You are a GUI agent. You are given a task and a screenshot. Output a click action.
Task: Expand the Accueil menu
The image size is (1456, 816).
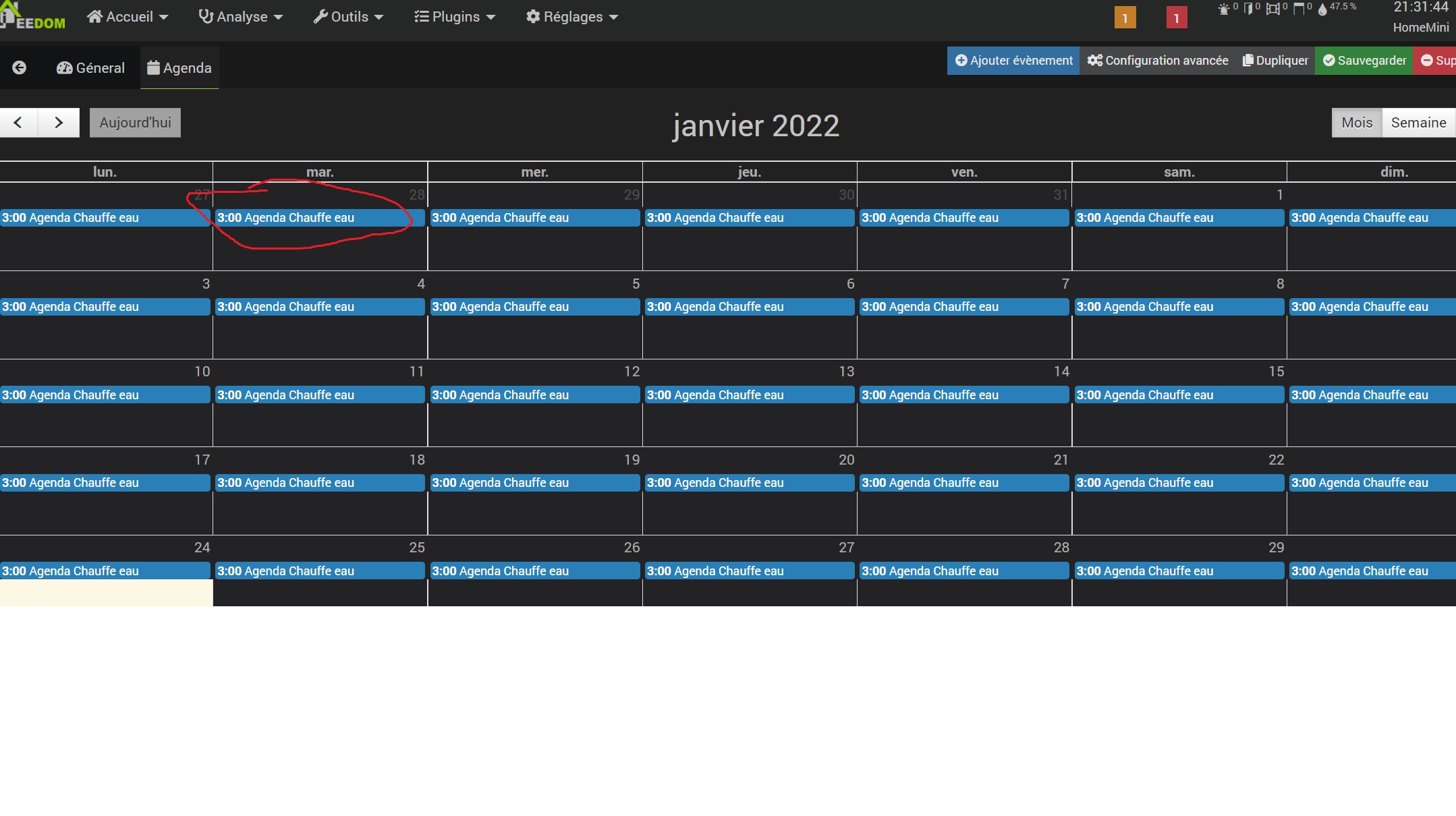[128, 17]
